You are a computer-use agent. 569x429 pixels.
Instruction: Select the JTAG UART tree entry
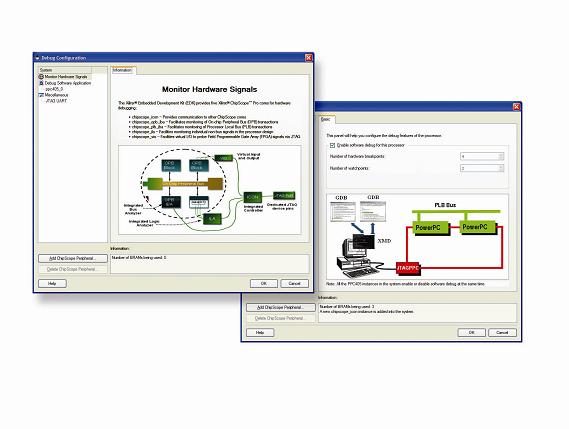click(x=56, y=101)
